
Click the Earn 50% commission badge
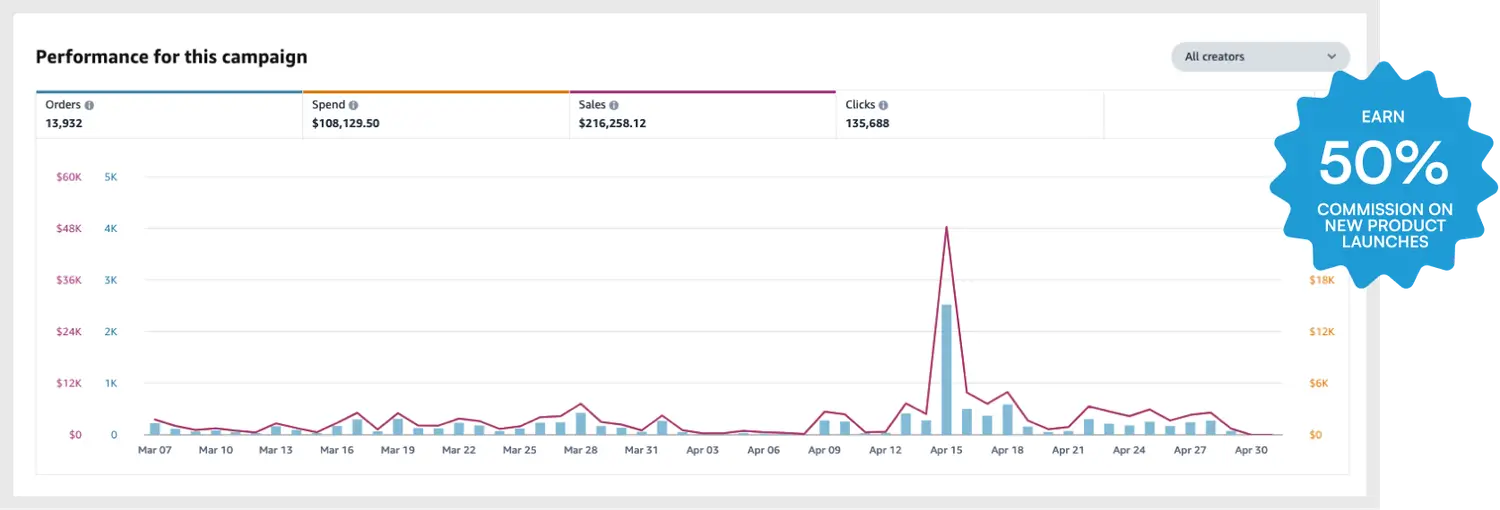[x=1384, y=175]
